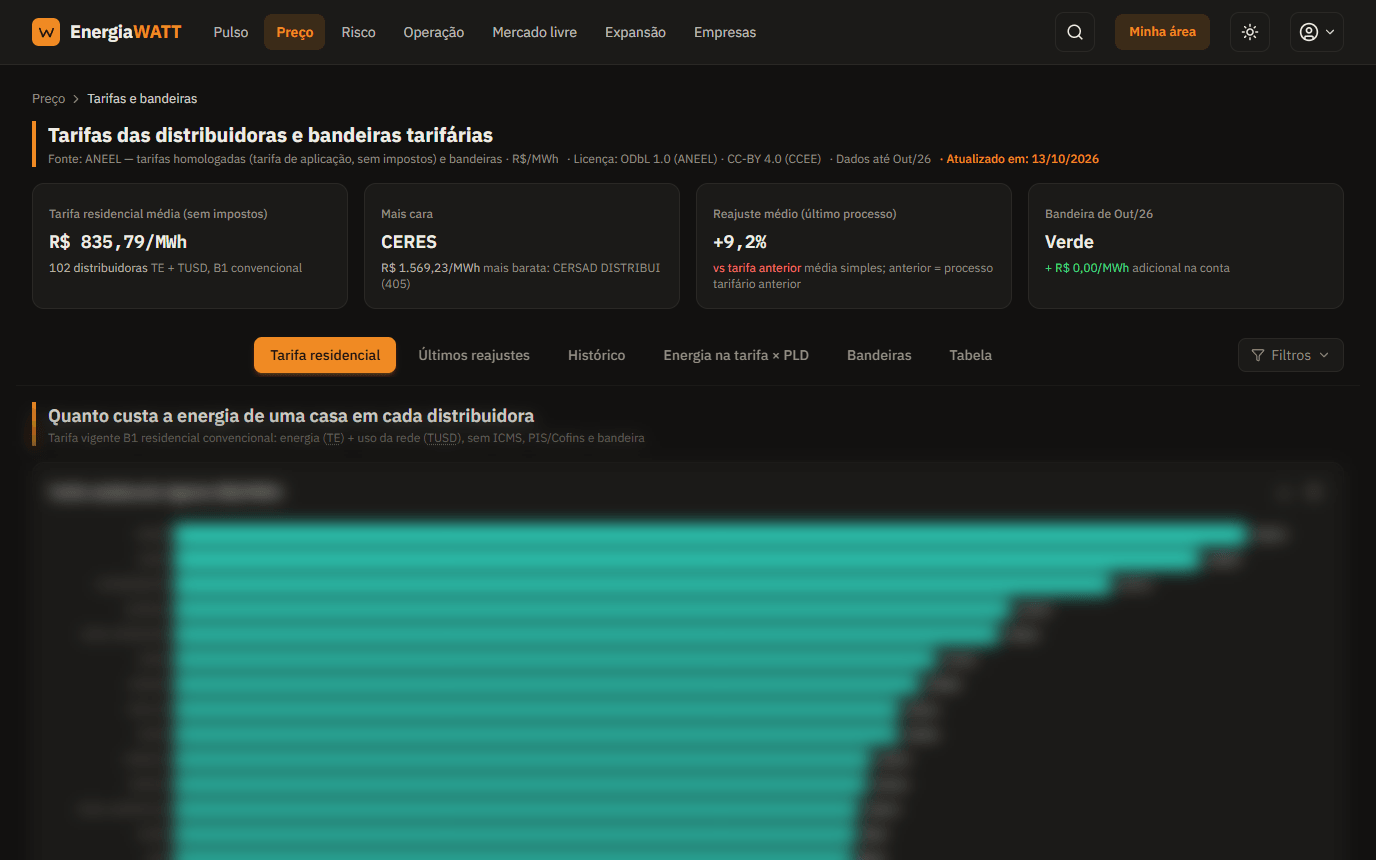Click the '102 distribuidoras' text
Screen dimensions: 1376x860
click(x=98, y=268)
